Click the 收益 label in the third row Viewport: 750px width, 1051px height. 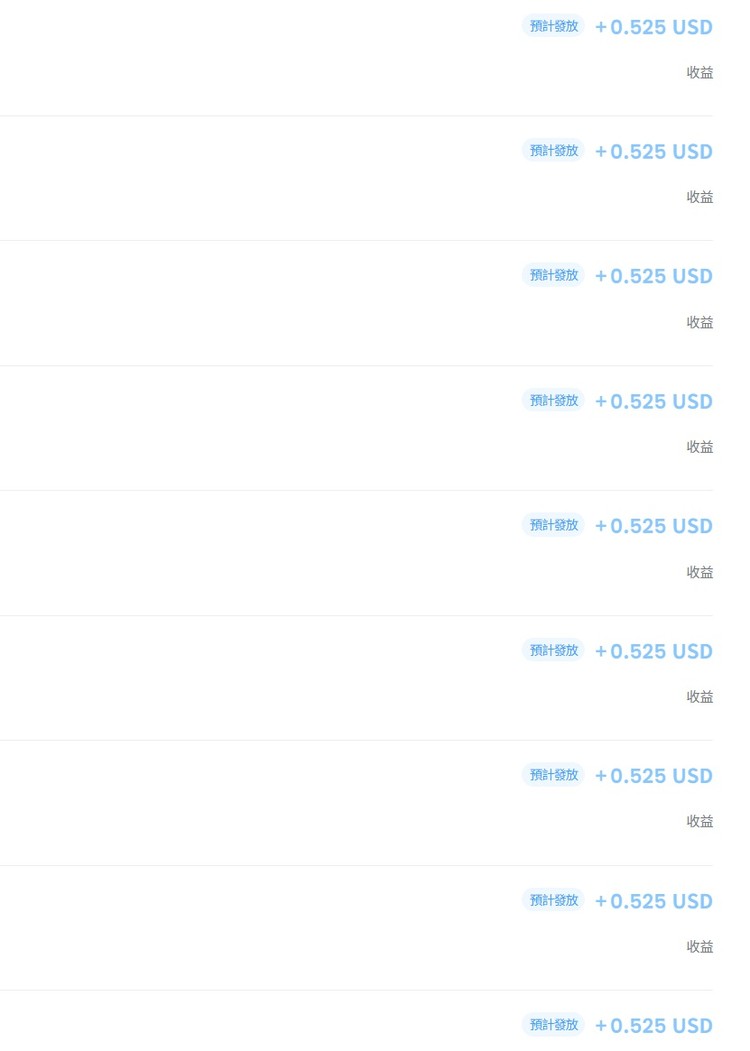pos(699,322)
